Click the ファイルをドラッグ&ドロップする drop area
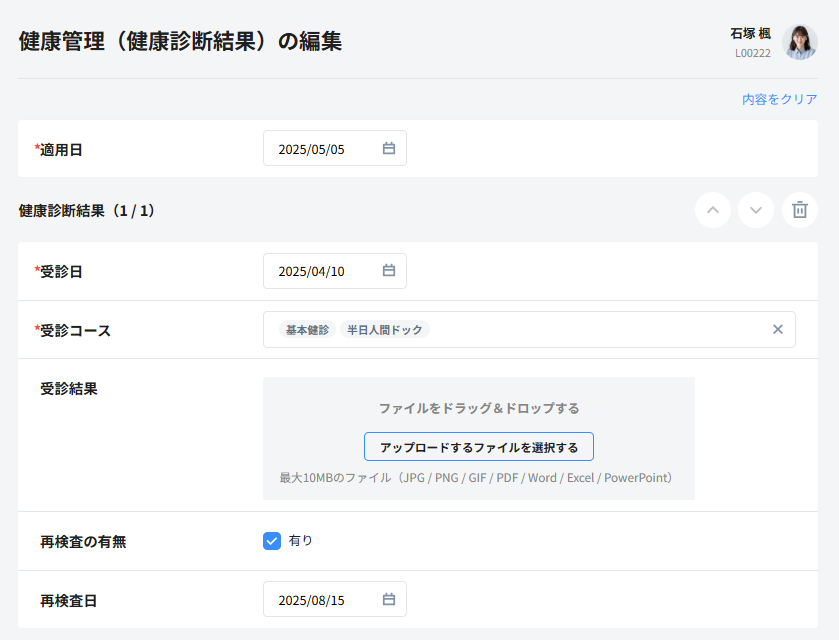Image resolution: width=839 pixels, height=640 pixels. [478, 408]
